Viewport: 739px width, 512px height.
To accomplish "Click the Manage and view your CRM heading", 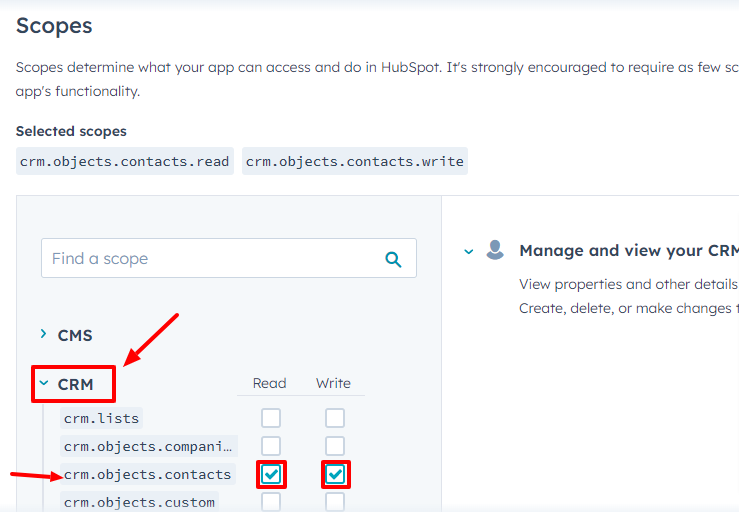I will [629, 250].
